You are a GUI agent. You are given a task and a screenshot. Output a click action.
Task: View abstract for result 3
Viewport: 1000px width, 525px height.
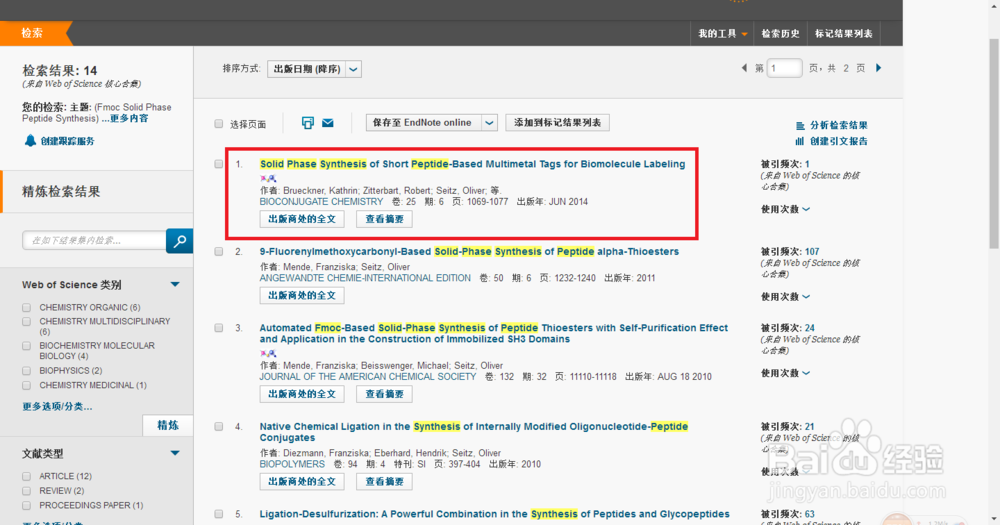pos(384,394)
